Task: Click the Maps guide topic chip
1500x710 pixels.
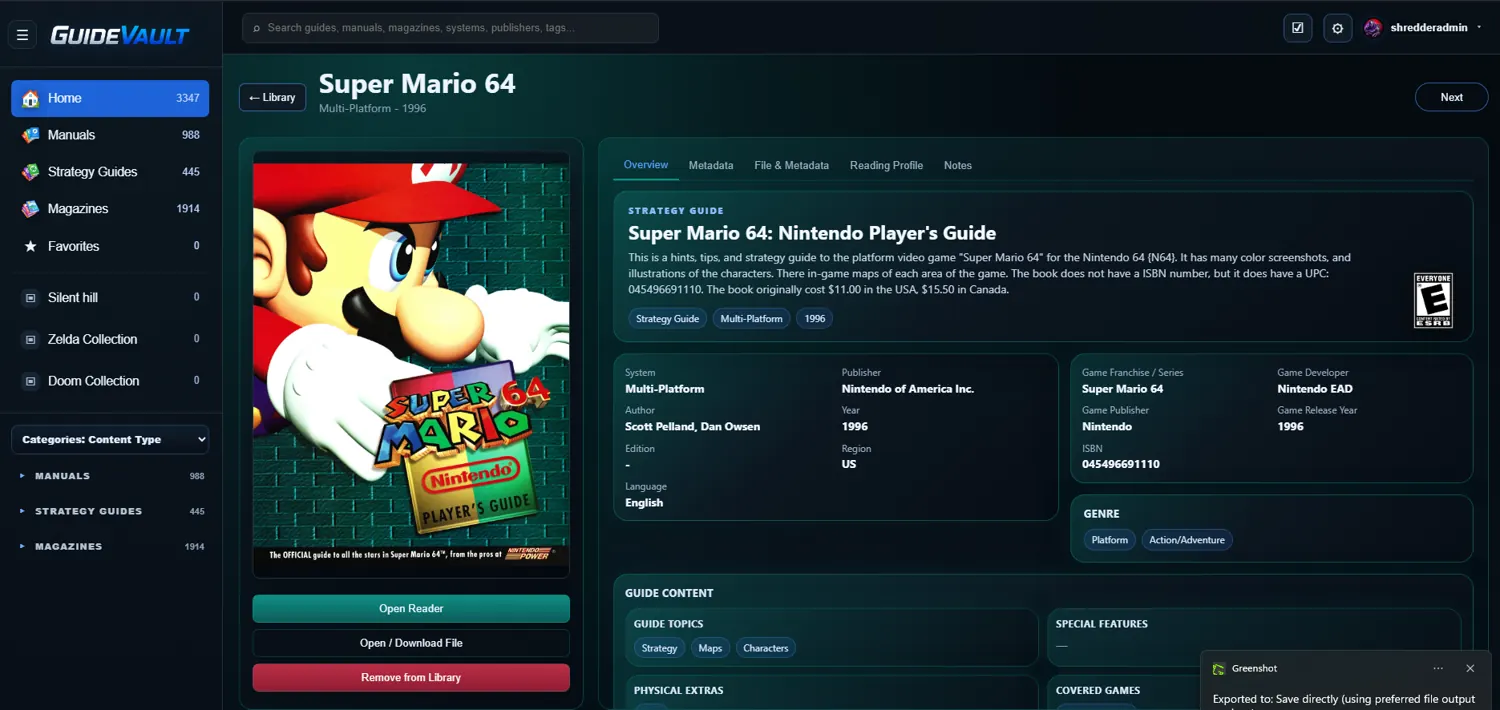Action: click(x=710, y=648)
